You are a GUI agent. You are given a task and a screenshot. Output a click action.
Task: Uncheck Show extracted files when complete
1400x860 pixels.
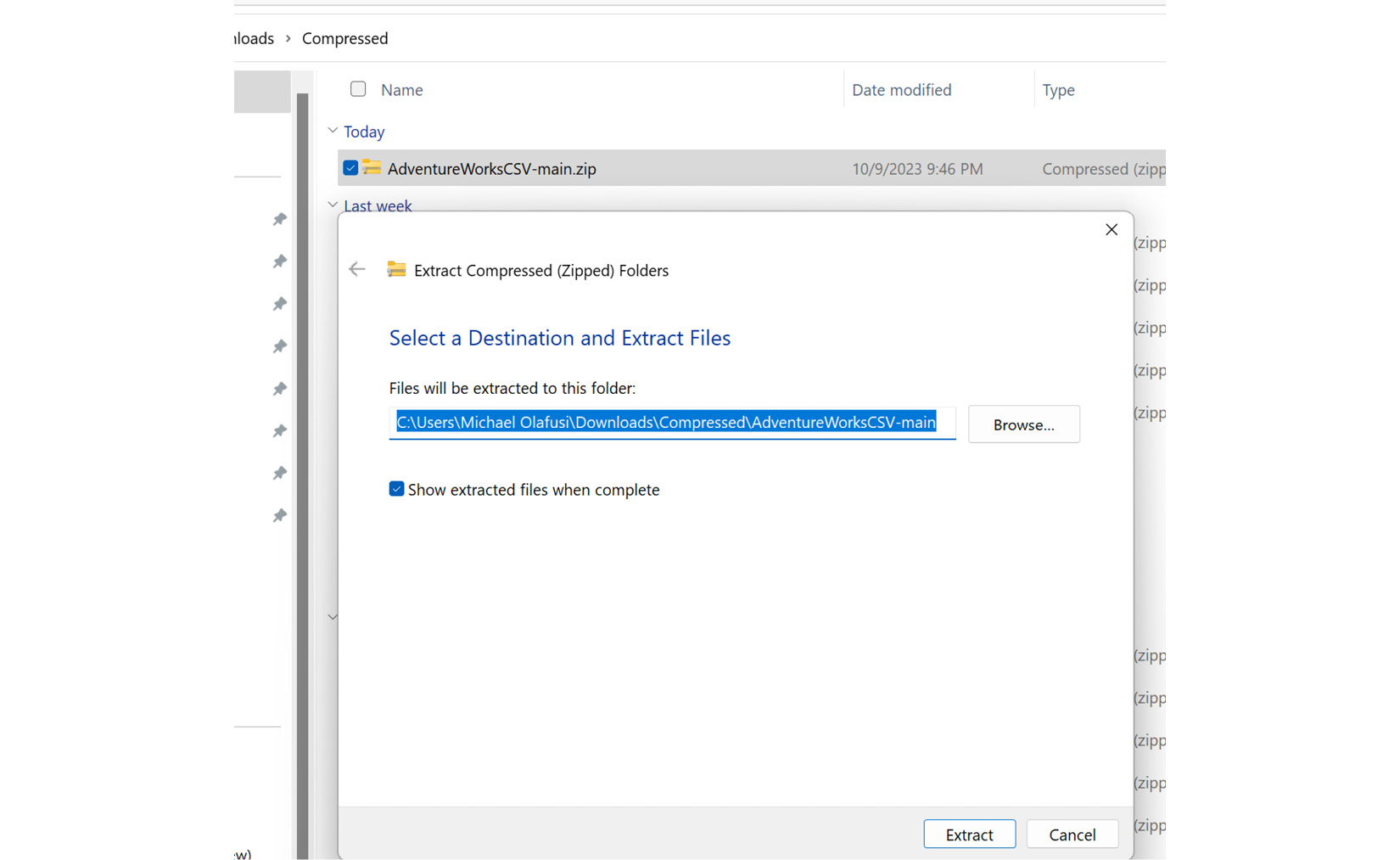coord(396,489)
